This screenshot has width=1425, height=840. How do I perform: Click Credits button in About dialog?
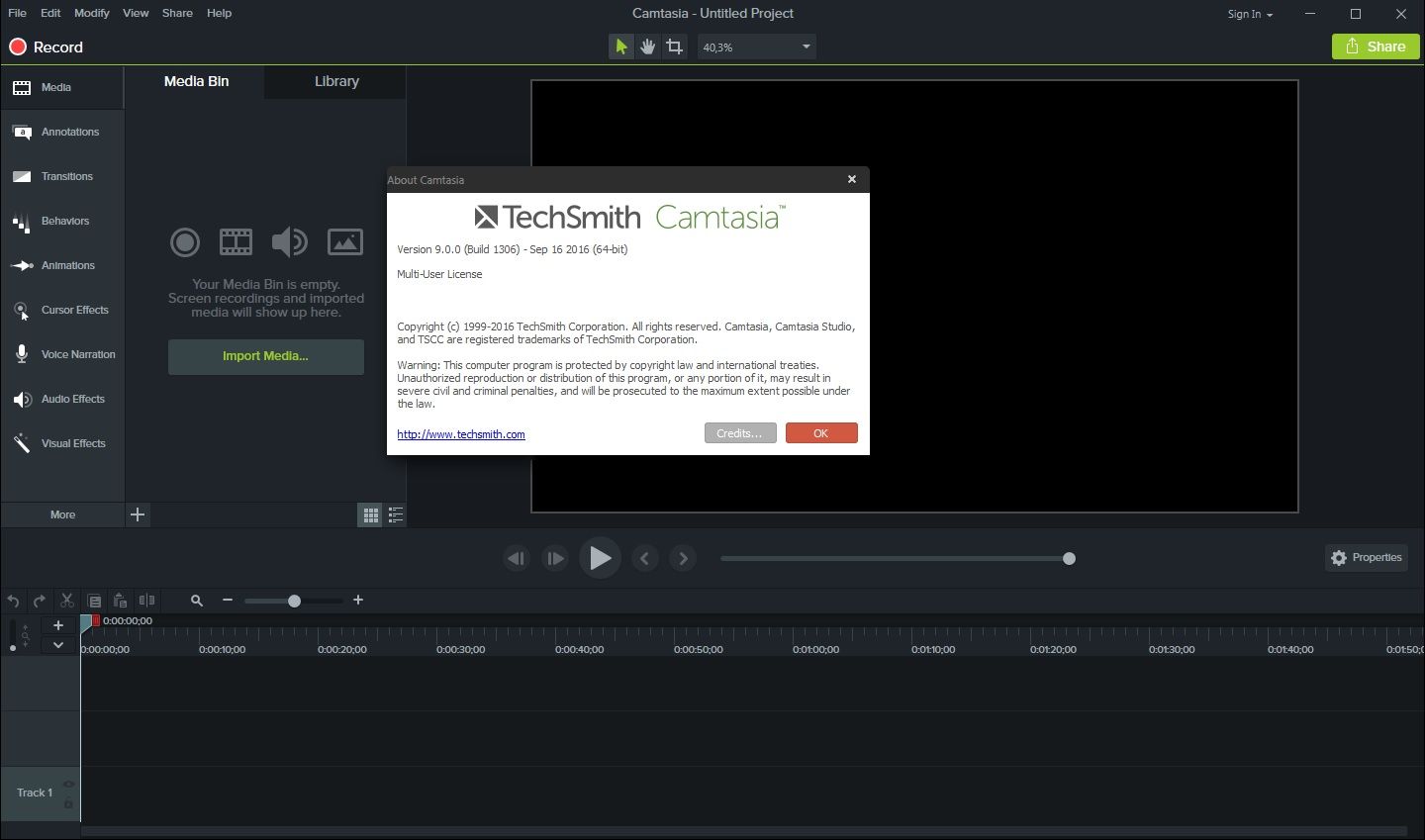coord(740,433)
